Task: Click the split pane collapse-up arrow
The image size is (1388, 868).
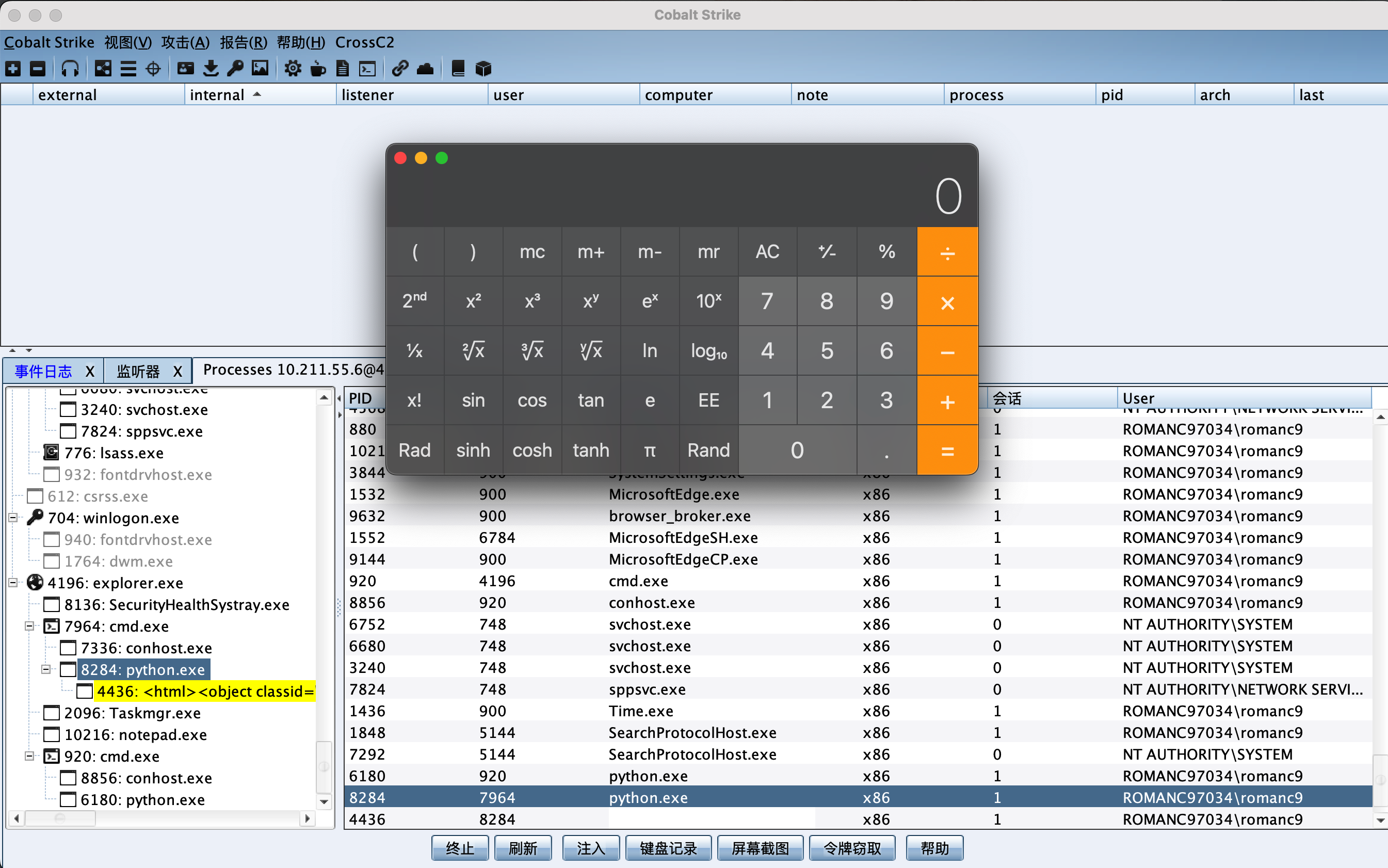Action: 12,350
